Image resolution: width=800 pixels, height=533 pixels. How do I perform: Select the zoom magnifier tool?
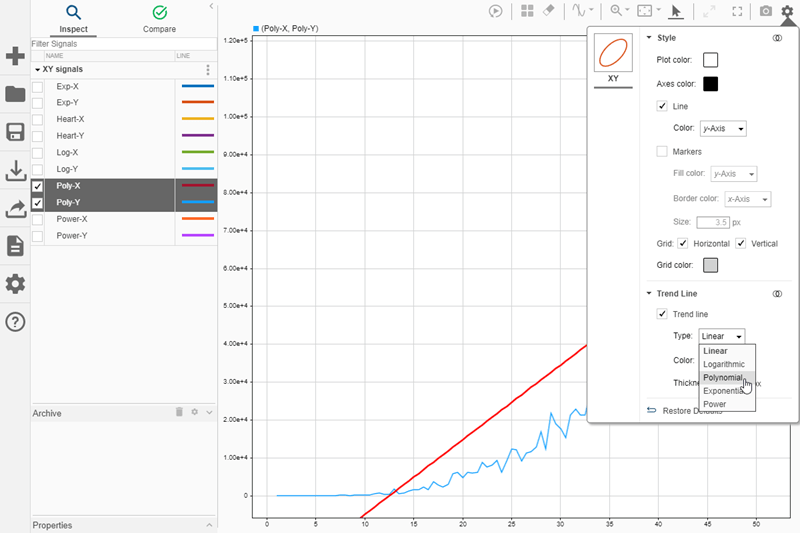(616, 11)
